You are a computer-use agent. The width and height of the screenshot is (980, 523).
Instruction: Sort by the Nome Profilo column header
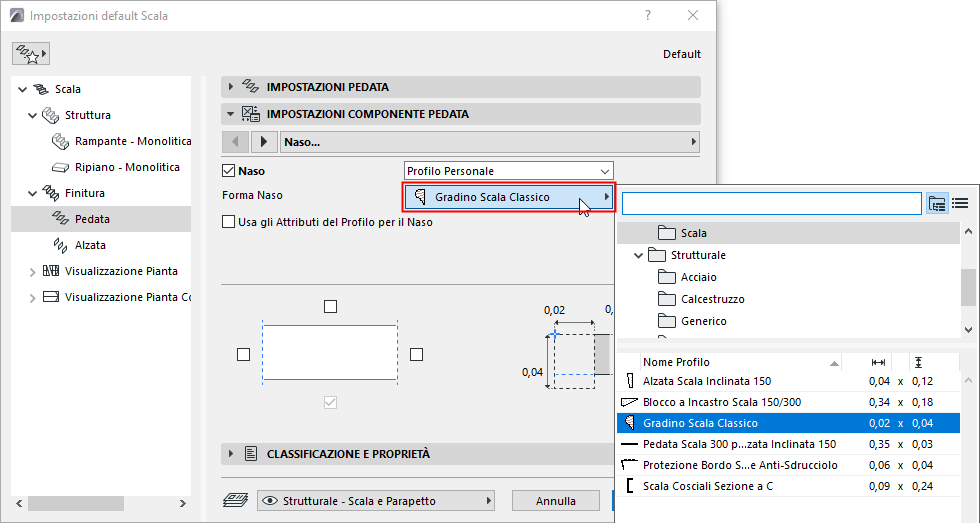pos(677,362)
